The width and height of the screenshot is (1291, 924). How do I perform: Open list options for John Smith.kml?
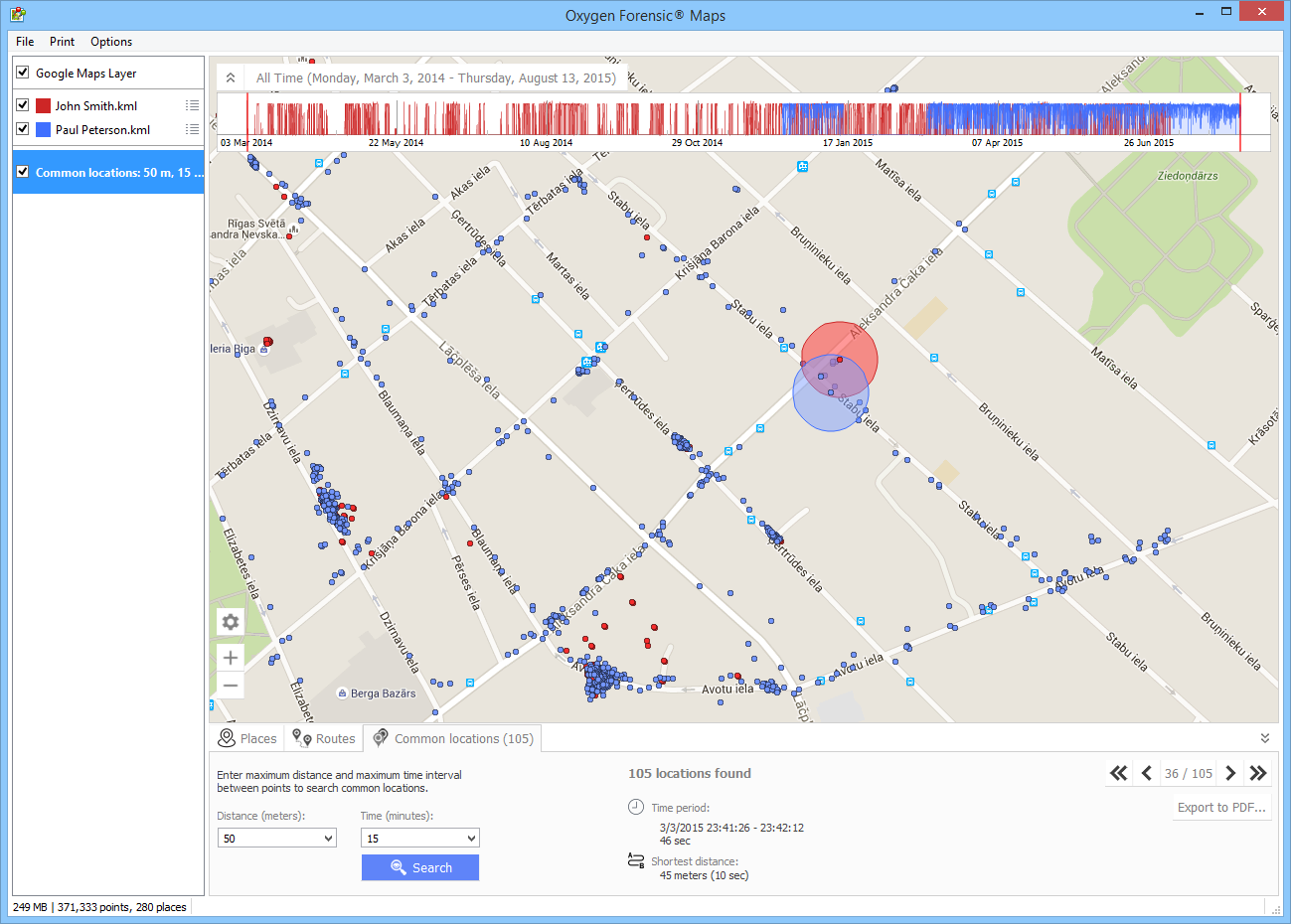[x=192, y=105]
